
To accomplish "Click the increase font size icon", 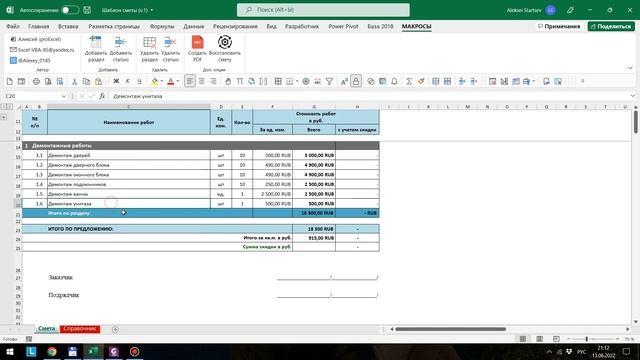I will 344,82.
